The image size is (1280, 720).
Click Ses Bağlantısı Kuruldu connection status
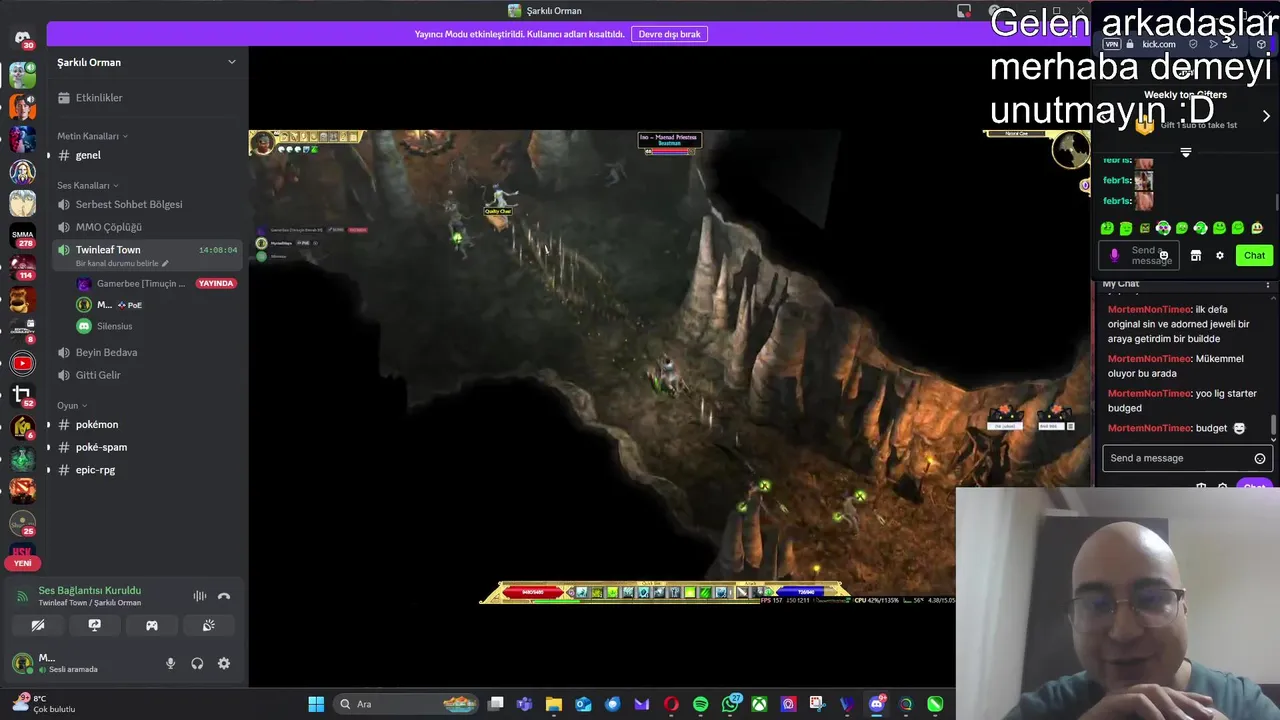(x=89, y=590)
